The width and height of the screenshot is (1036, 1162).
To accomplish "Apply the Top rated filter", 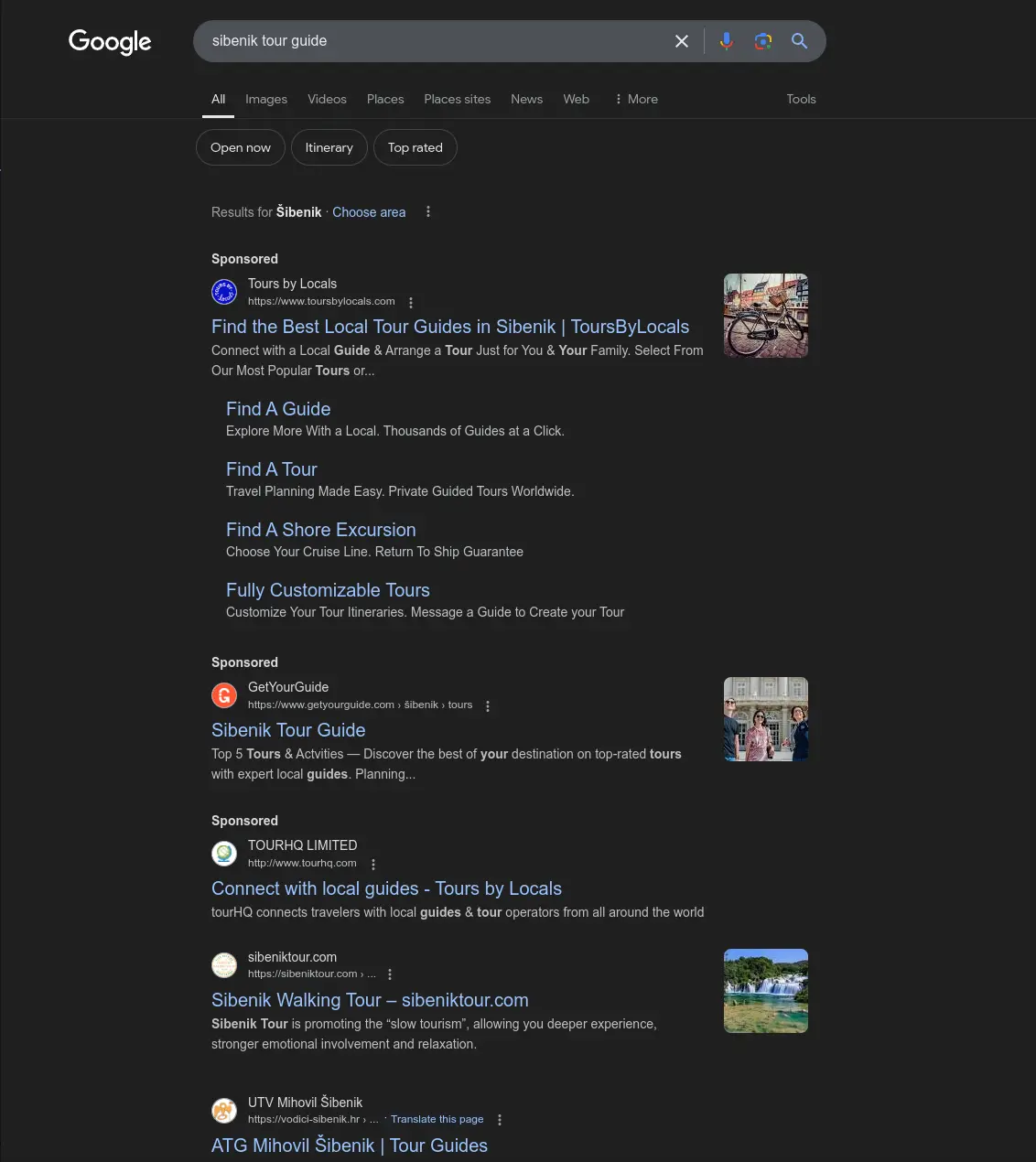I will click(x=415, y=147).
